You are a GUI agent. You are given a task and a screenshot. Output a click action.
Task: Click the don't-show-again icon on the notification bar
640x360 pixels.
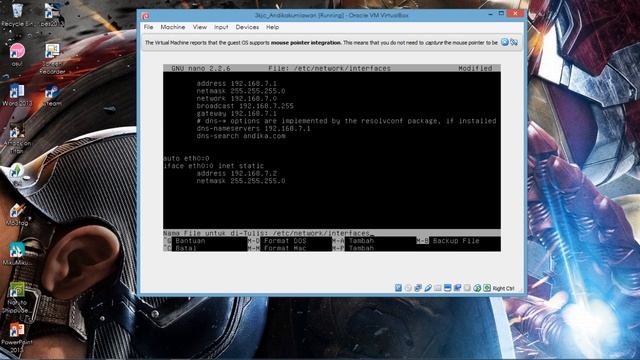pyautogui.click(x=514, y=42)
